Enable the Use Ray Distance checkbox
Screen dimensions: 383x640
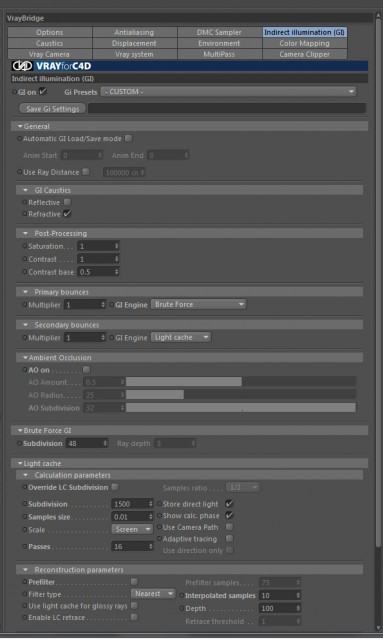coord(86,172)
